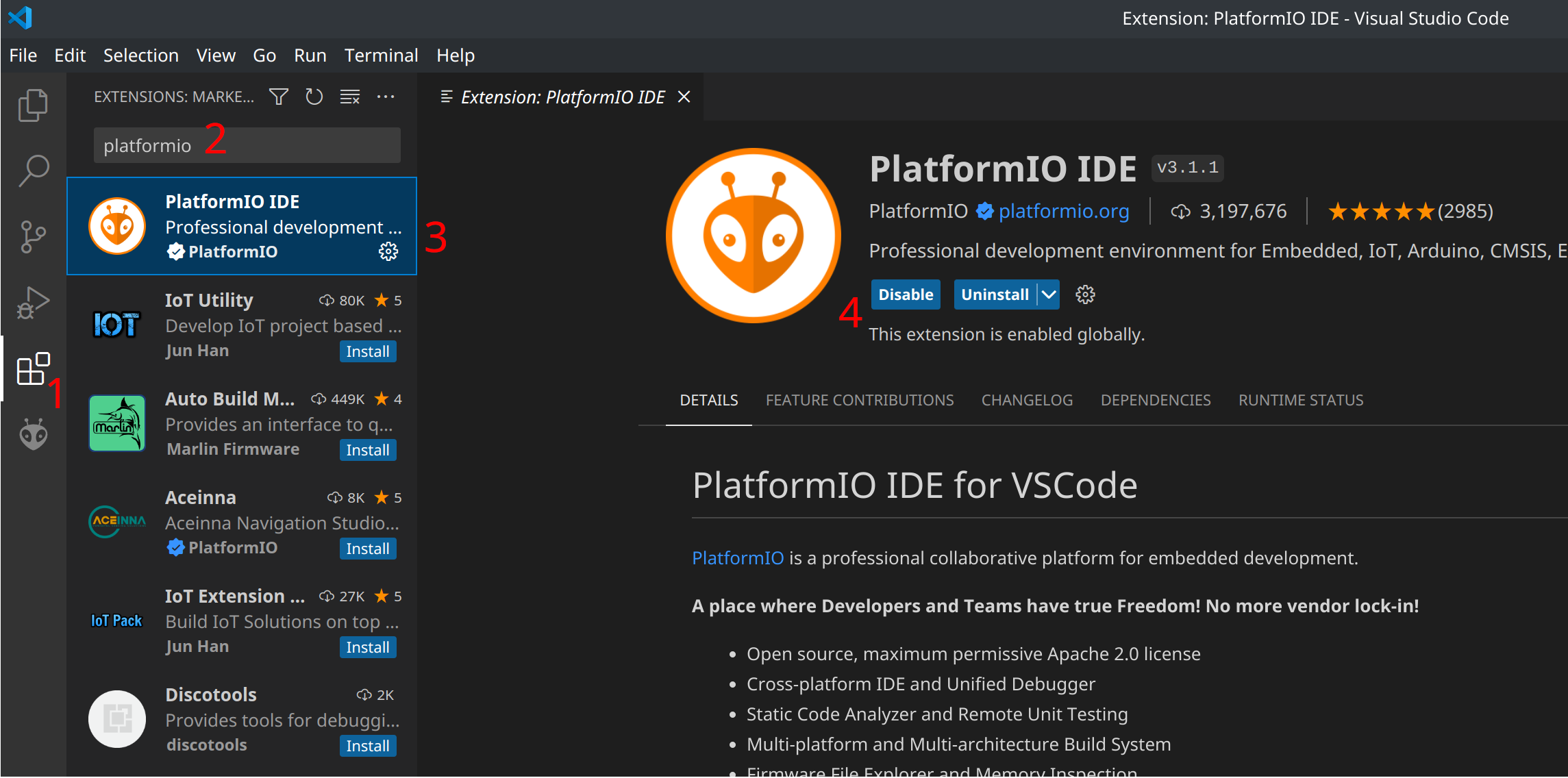Screen dimensions: 1568x778
Task: Expand the Uninstall dropdown arrow
Action: pos(1049,294)
